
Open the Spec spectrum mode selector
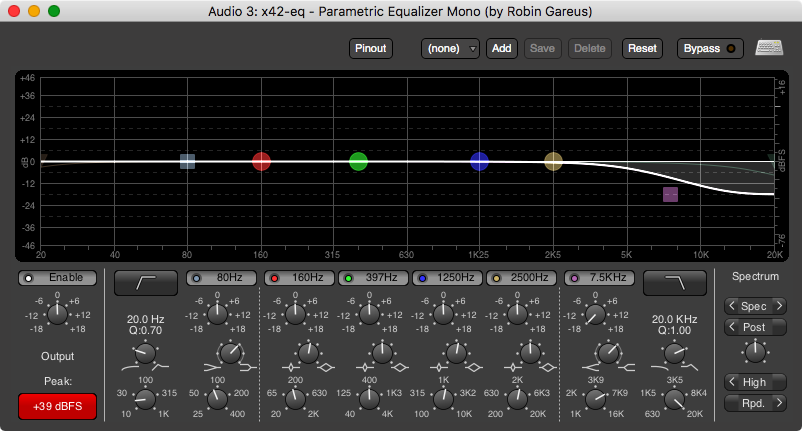tap(756, 306)
